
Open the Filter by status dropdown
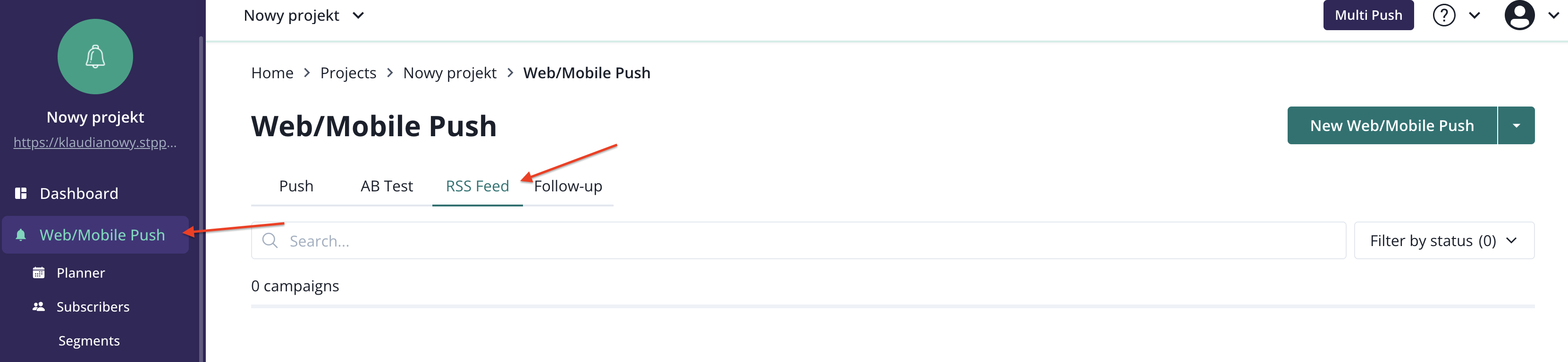tap(1443, 240)
